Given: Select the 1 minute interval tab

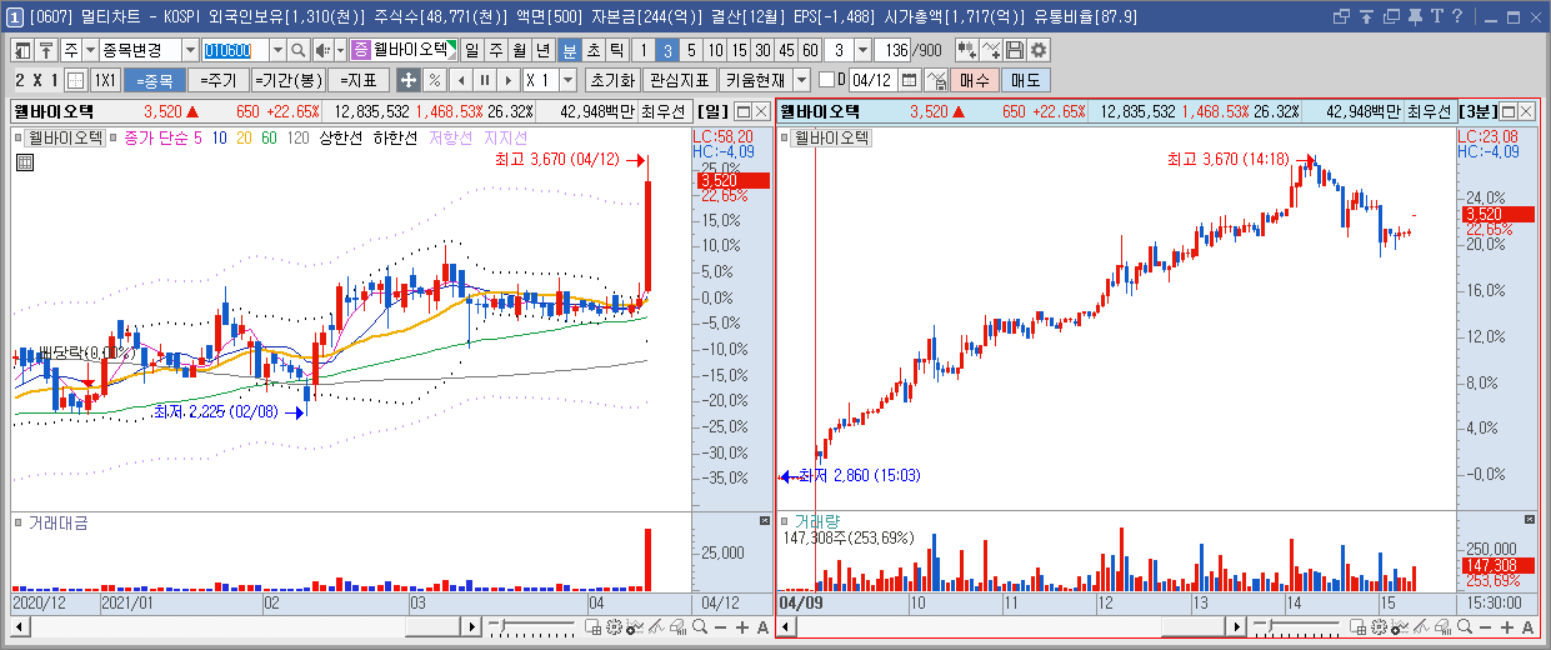Looking at the screenshot, I should pyautogui.click(x=643, y=50).
